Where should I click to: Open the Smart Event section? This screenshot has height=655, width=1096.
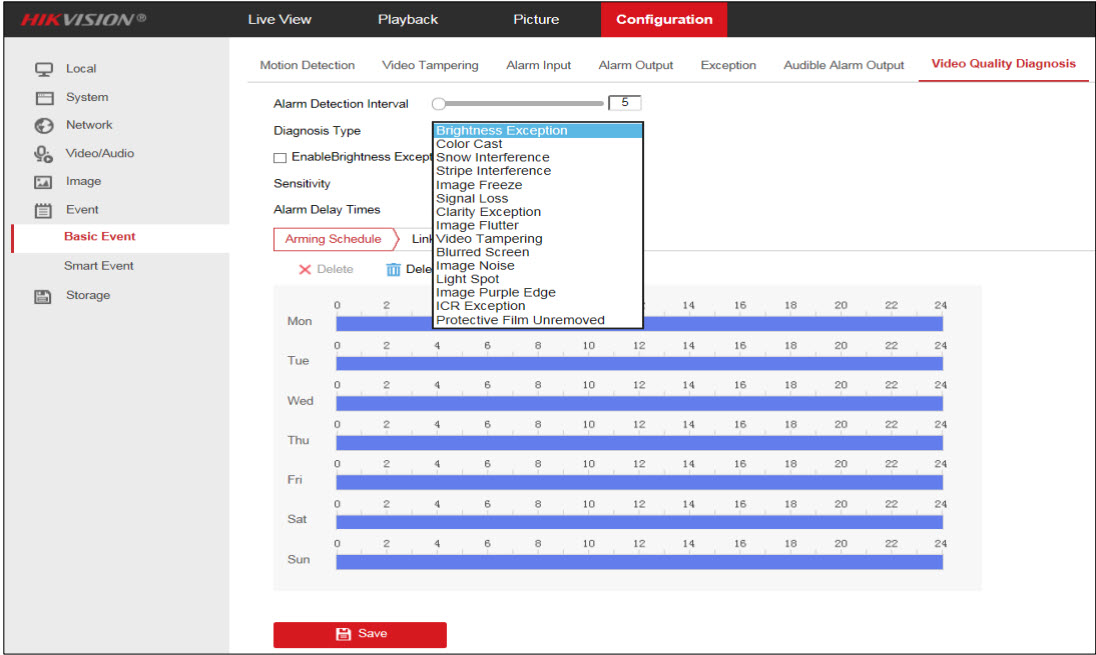(x=99, y=266)
